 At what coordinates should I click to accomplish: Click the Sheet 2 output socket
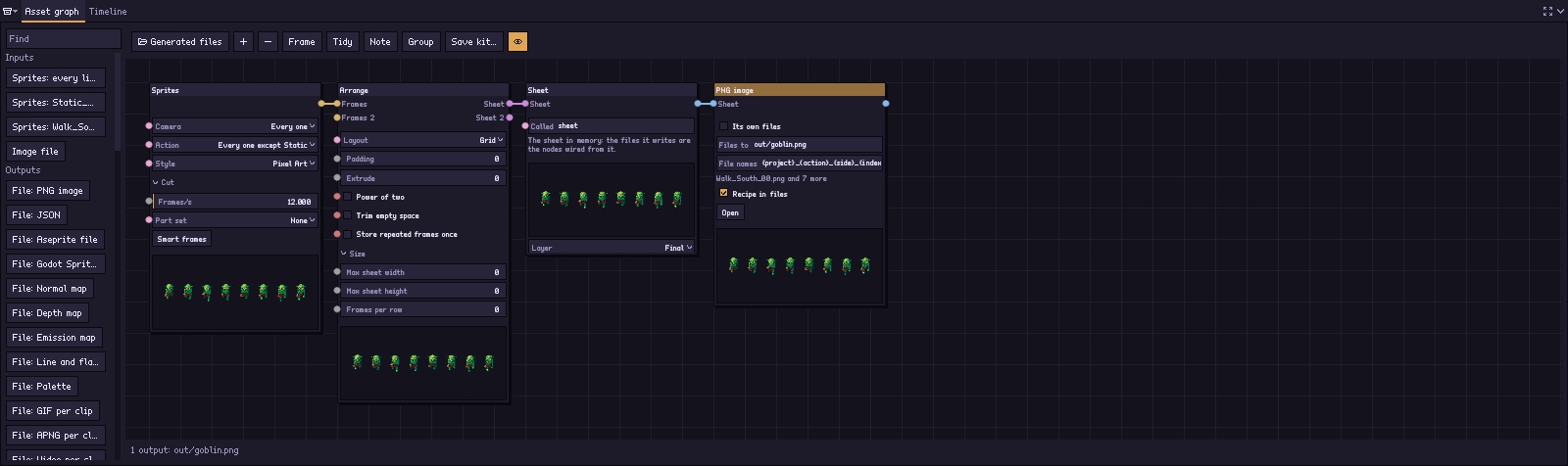(x=510, y=117)
